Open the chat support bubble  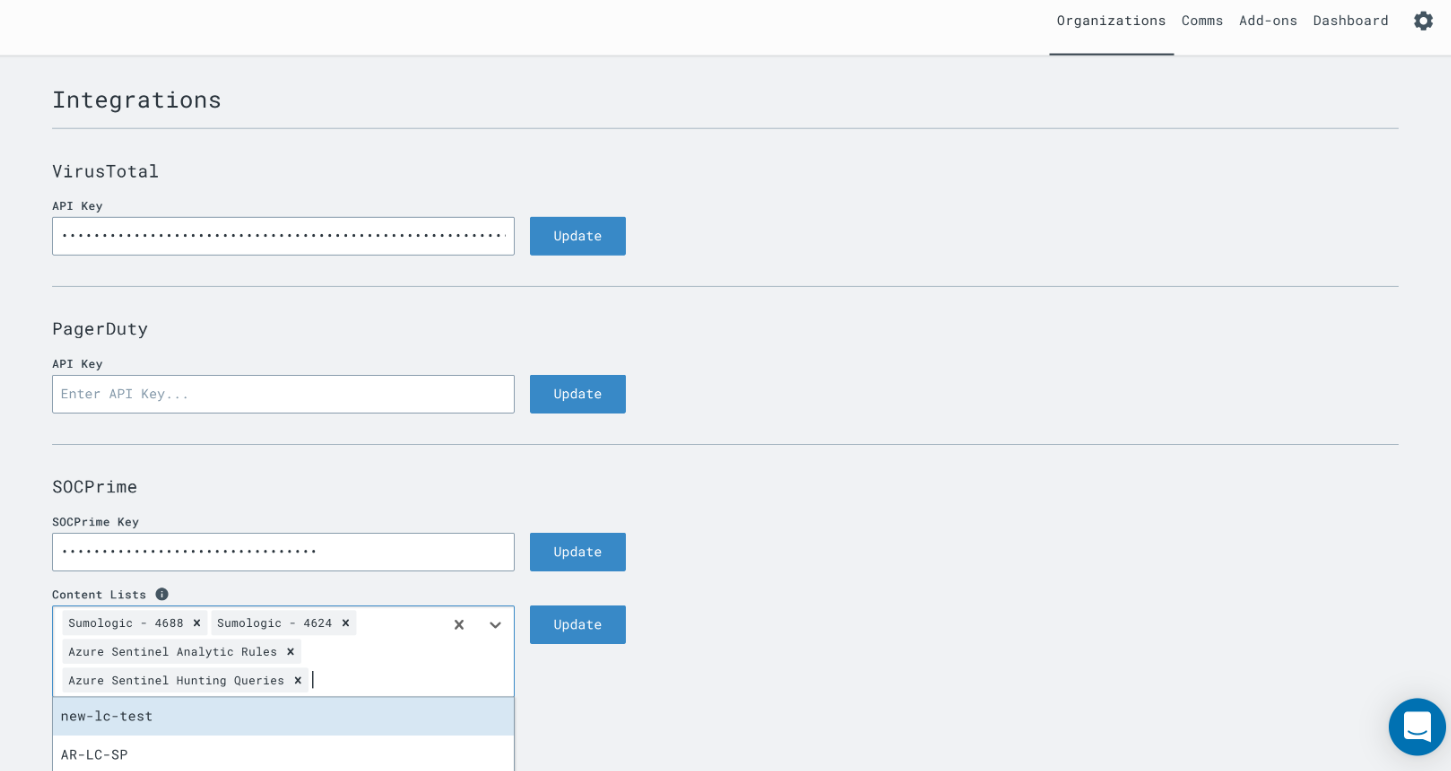[x=1416, y=727]
